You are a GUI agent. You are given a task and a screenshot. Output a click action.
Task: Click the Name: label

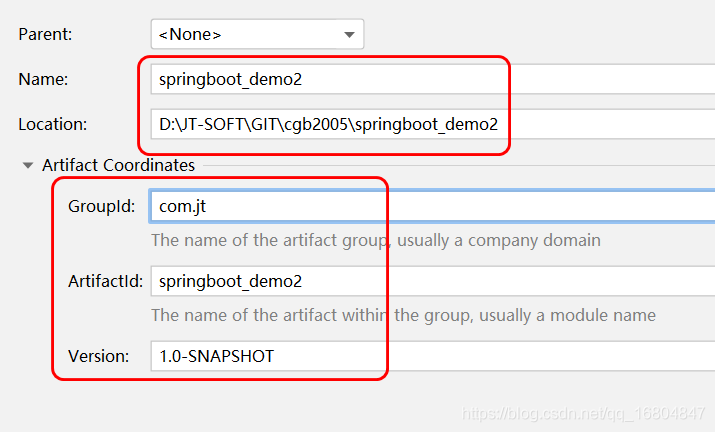click(43, 79)
